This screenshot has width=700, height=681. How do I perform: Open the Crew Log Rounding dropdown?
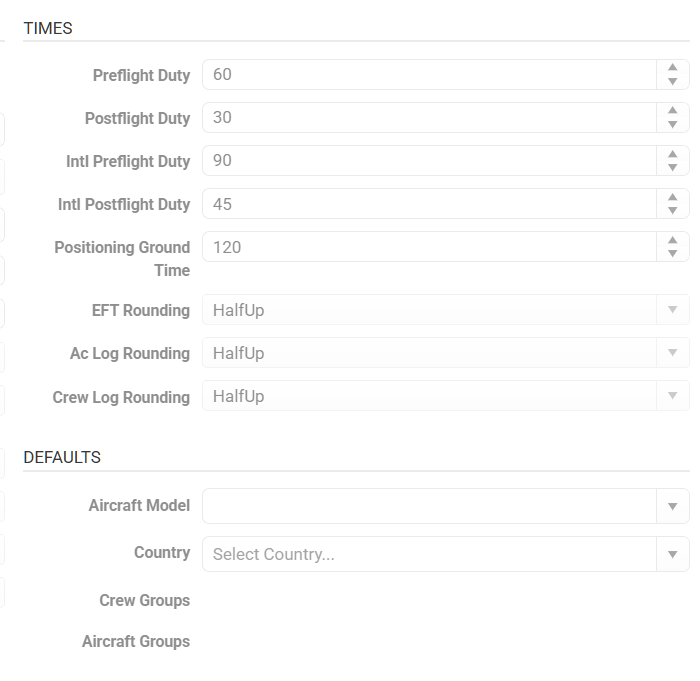point(673,396)
